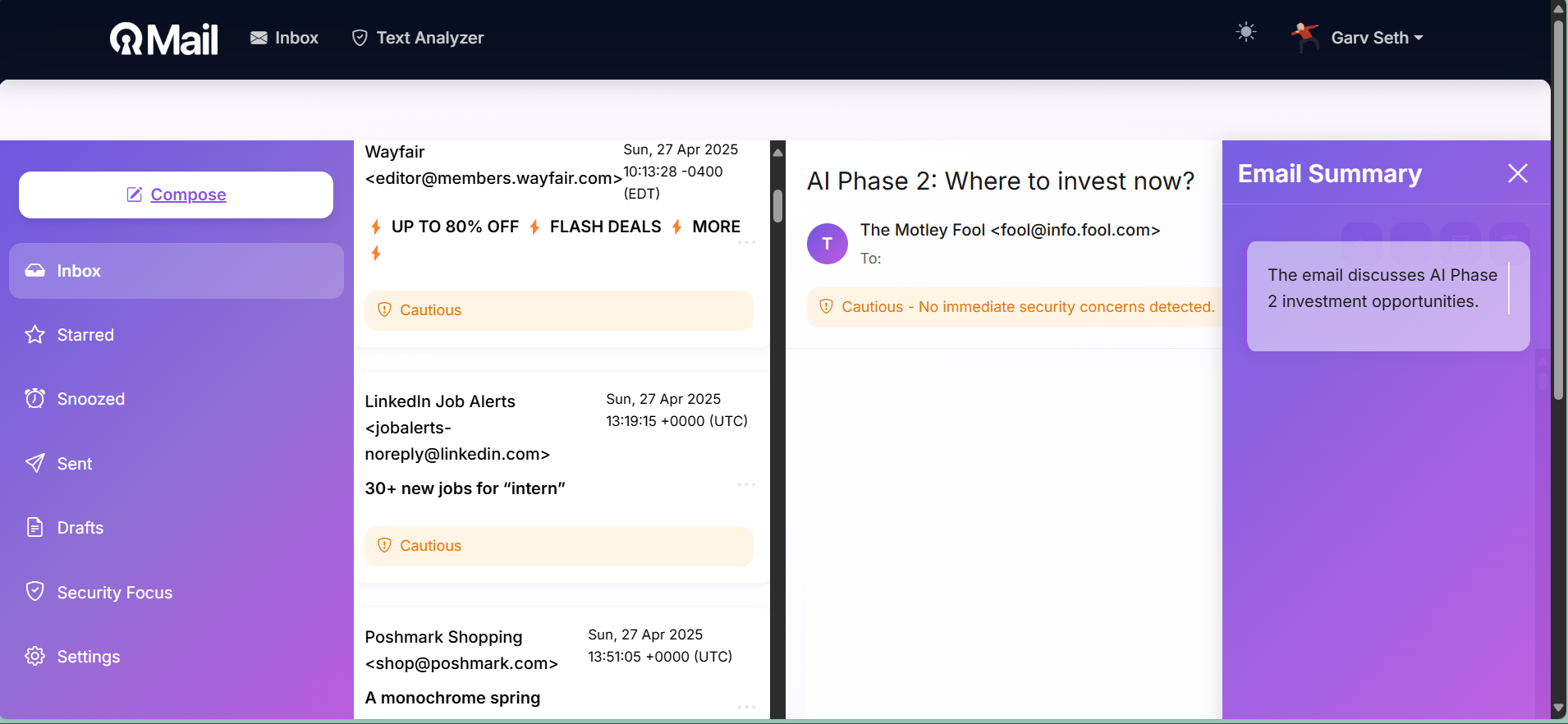Click the Email Summary heading
Screen dimensions: 1568x724
[x=1329, y=174]
